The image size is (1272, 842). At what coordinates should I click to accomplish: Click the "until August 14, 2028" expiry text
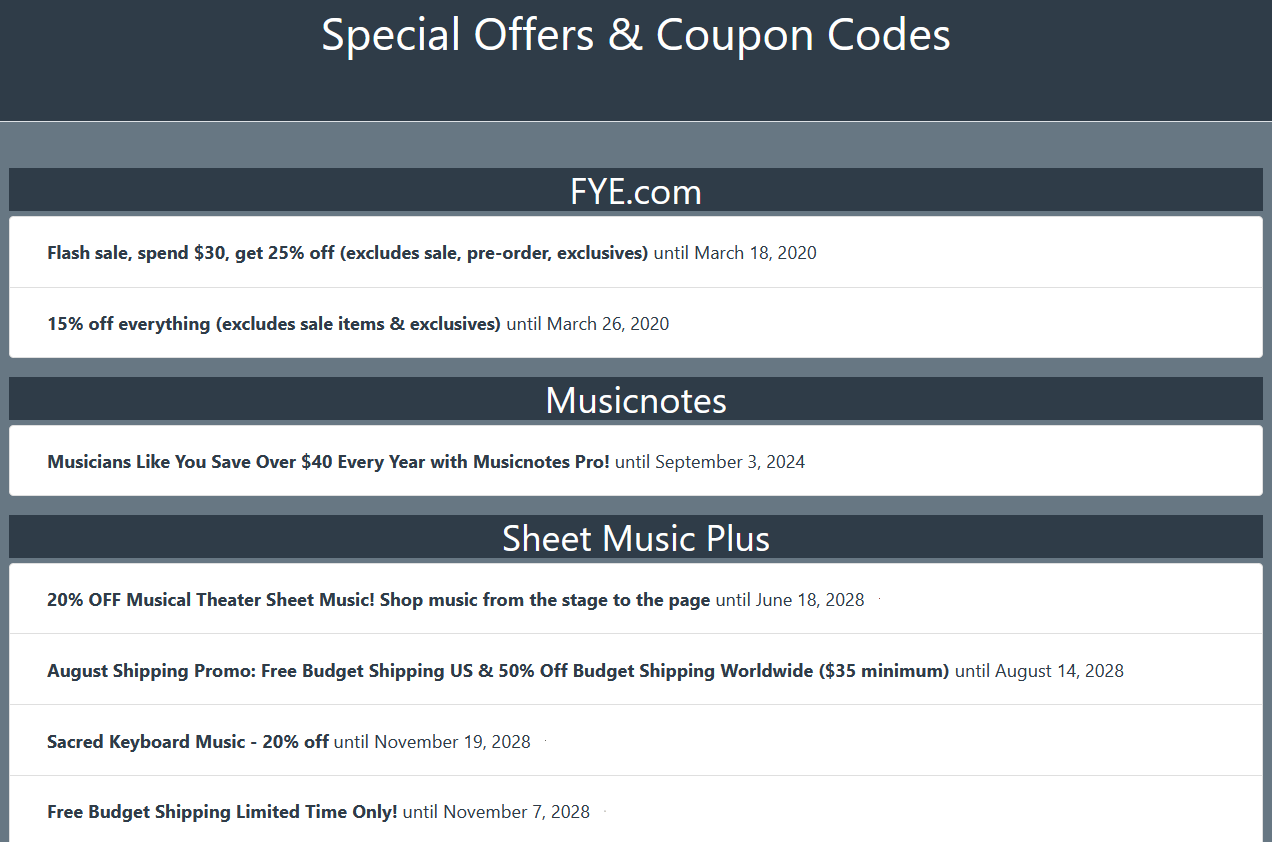[1039, 671]
